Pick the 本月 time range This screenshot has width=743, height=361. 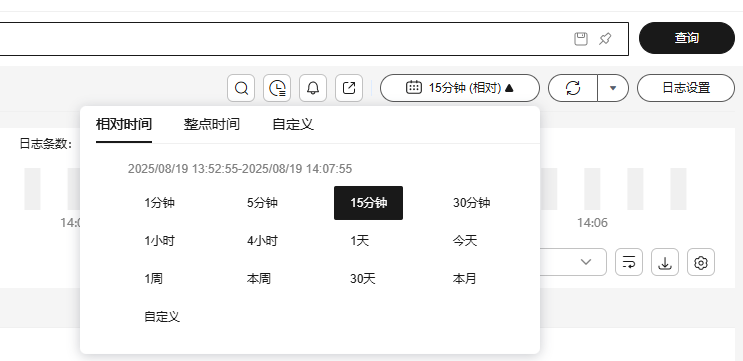464,279
